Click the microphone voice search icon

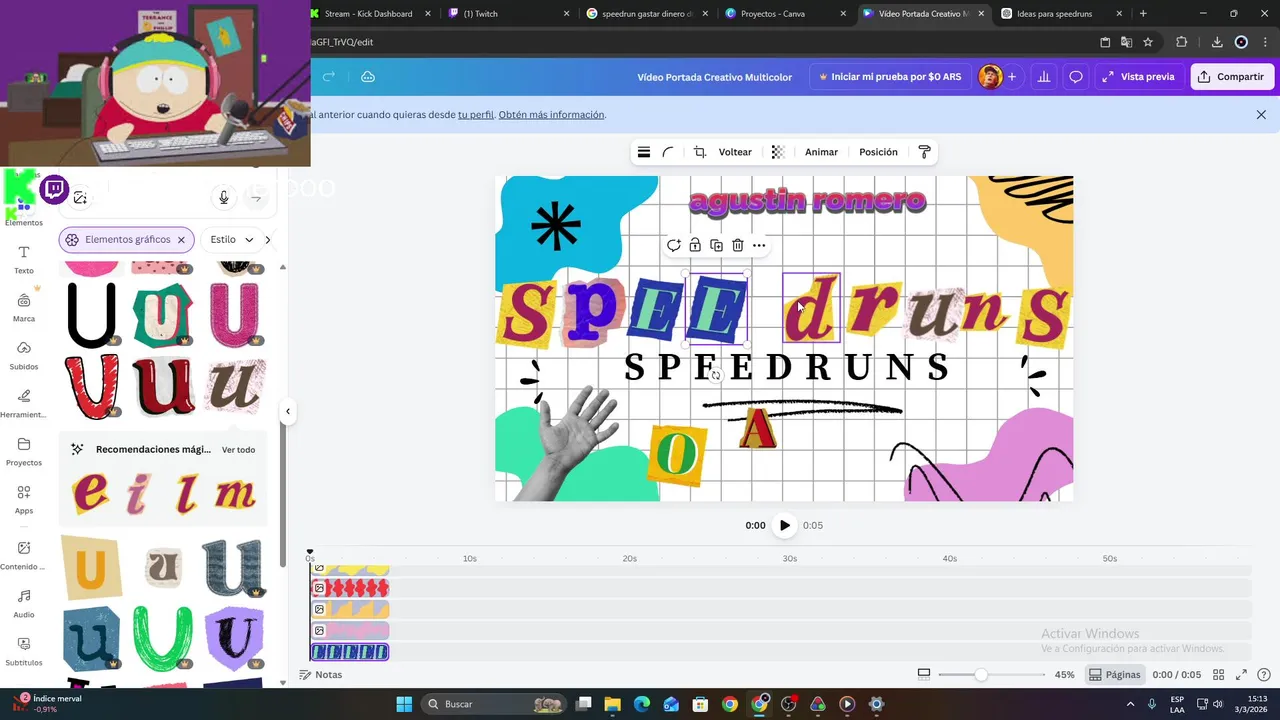(x=224, y=198)
